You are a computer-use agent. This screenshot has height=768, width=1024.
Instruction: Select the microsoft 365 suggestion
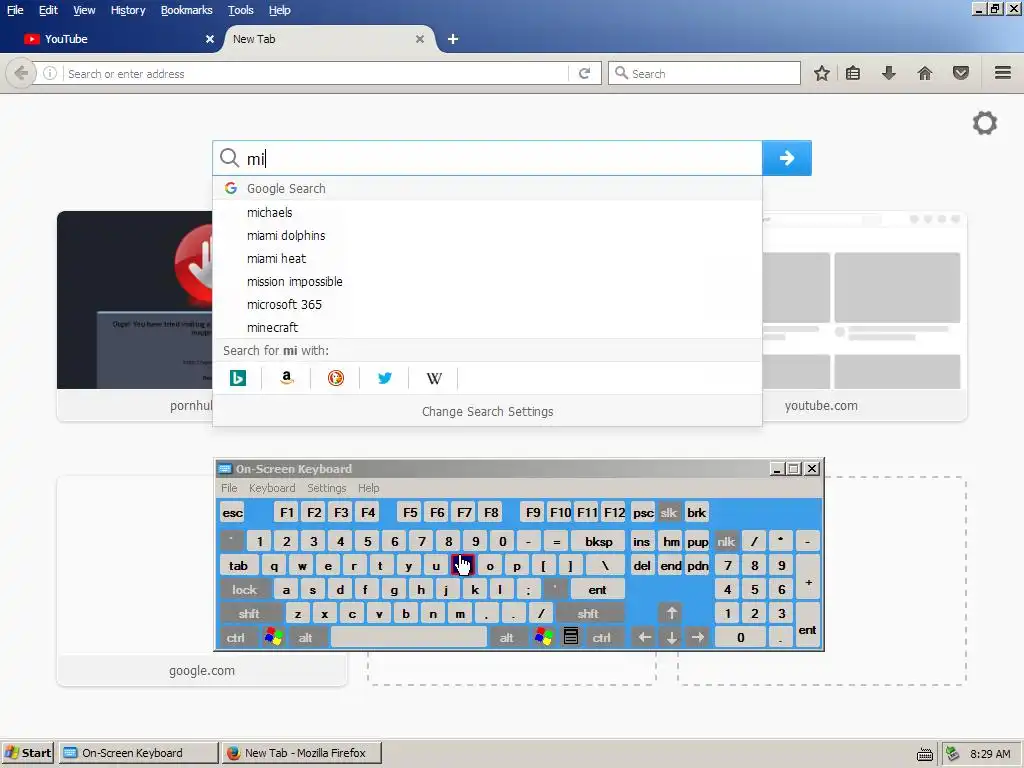[487, 304]
